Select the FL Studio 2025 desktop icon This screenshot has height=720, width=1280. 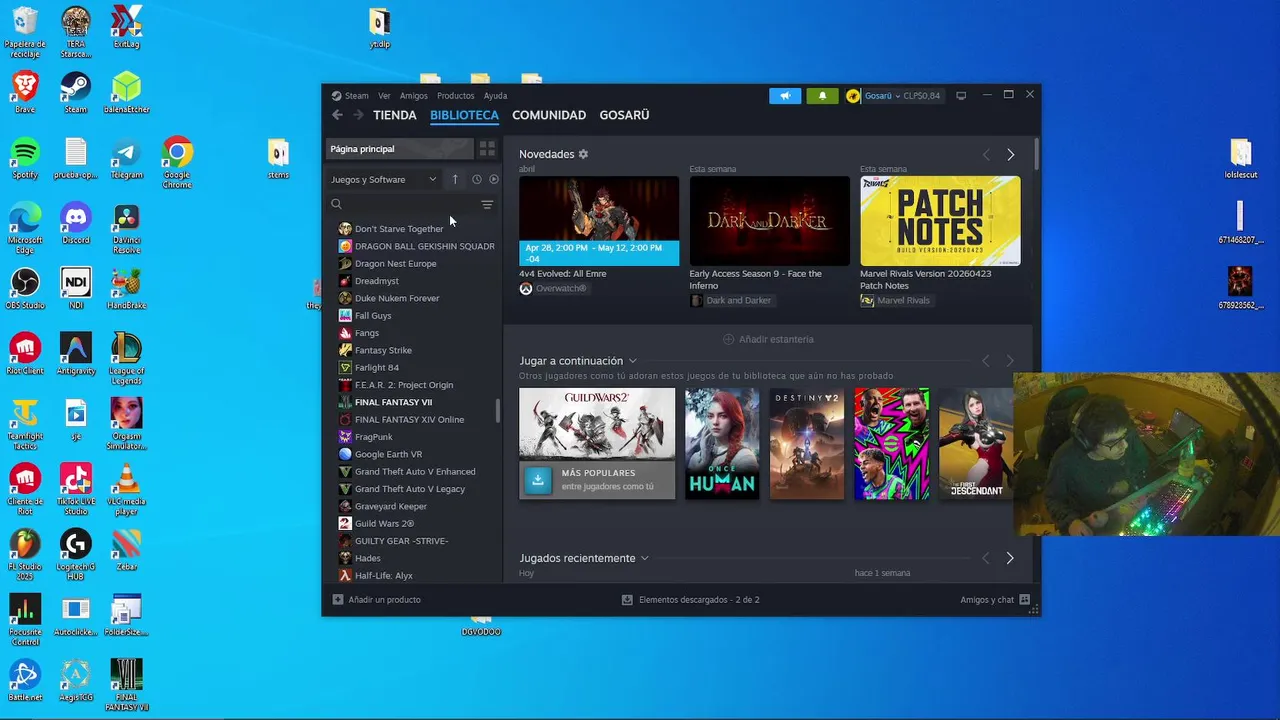25,554
